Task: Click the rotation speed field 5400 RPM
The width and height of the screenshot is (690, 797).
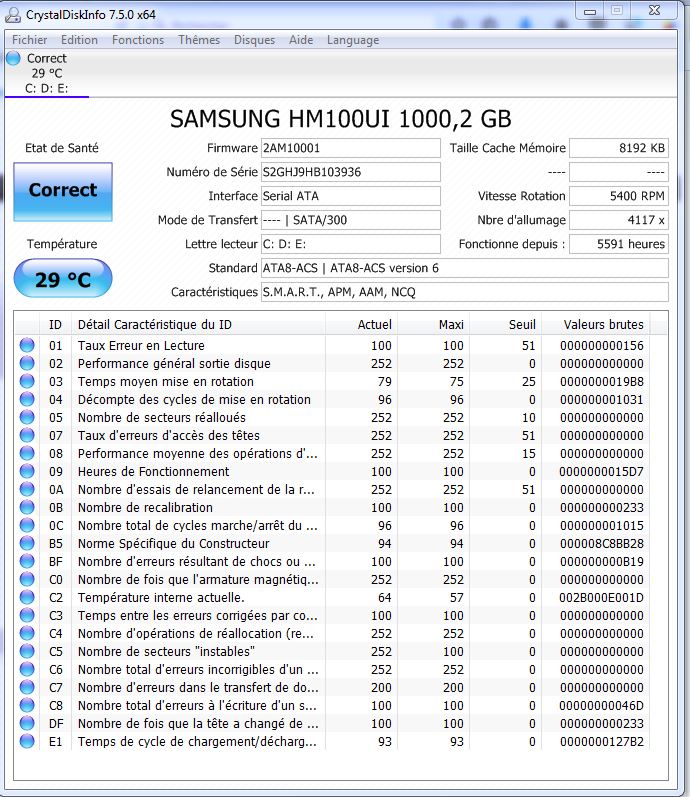Action: click(x=618, y=196)
